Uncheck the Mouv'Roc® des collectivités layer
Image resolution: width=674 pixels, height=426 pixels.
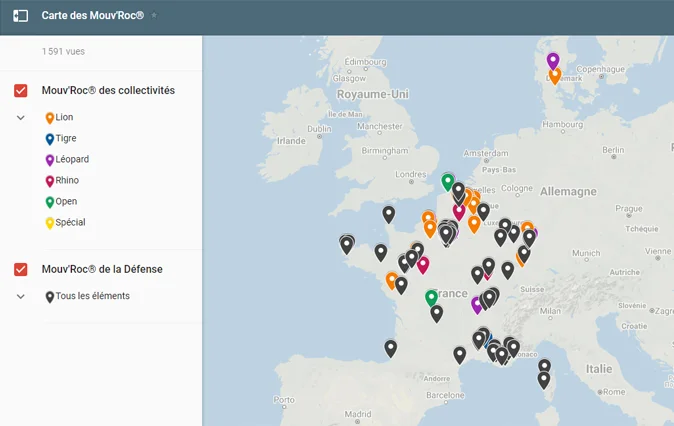21,91
